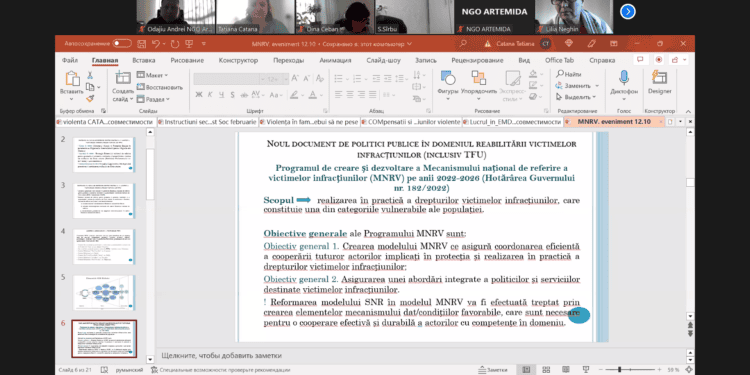Toggle bold Ж formatting
The width and height of the screenshot is (750, 375).
click(199, 95)
